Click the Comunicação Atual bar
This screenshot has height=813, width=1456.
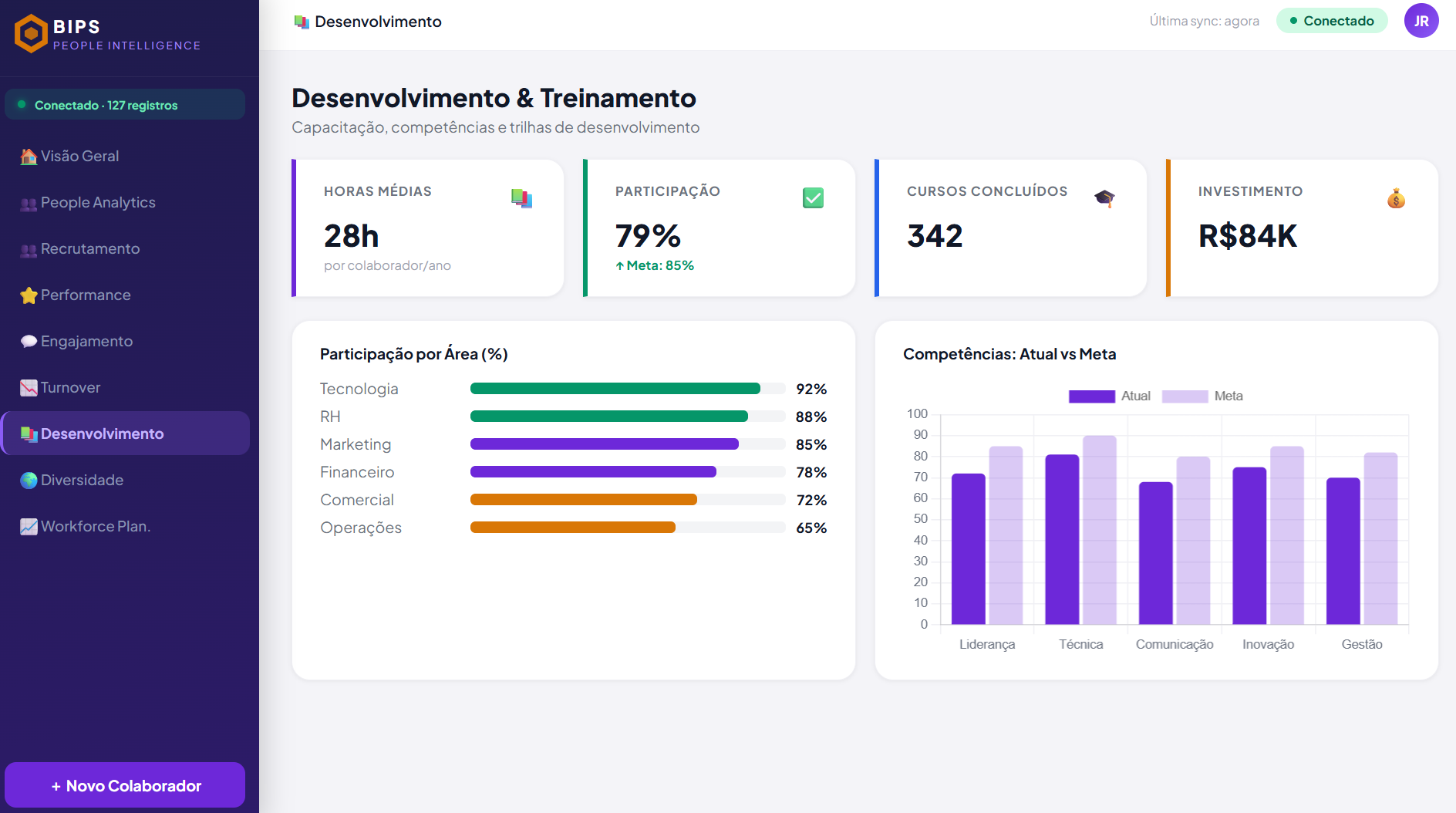(x=1156, y=553)
